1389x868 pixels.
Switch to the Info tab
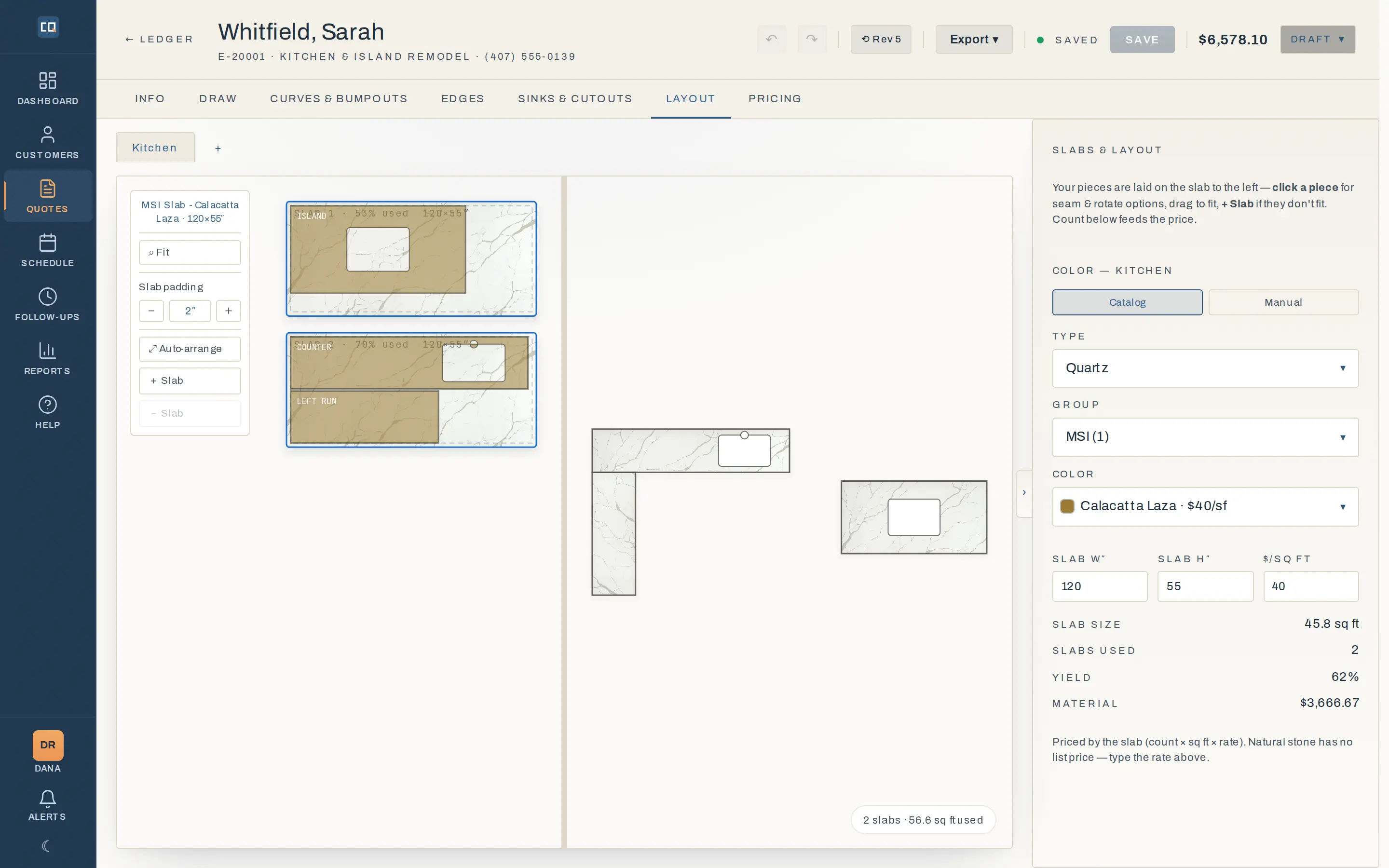(150, 99)
